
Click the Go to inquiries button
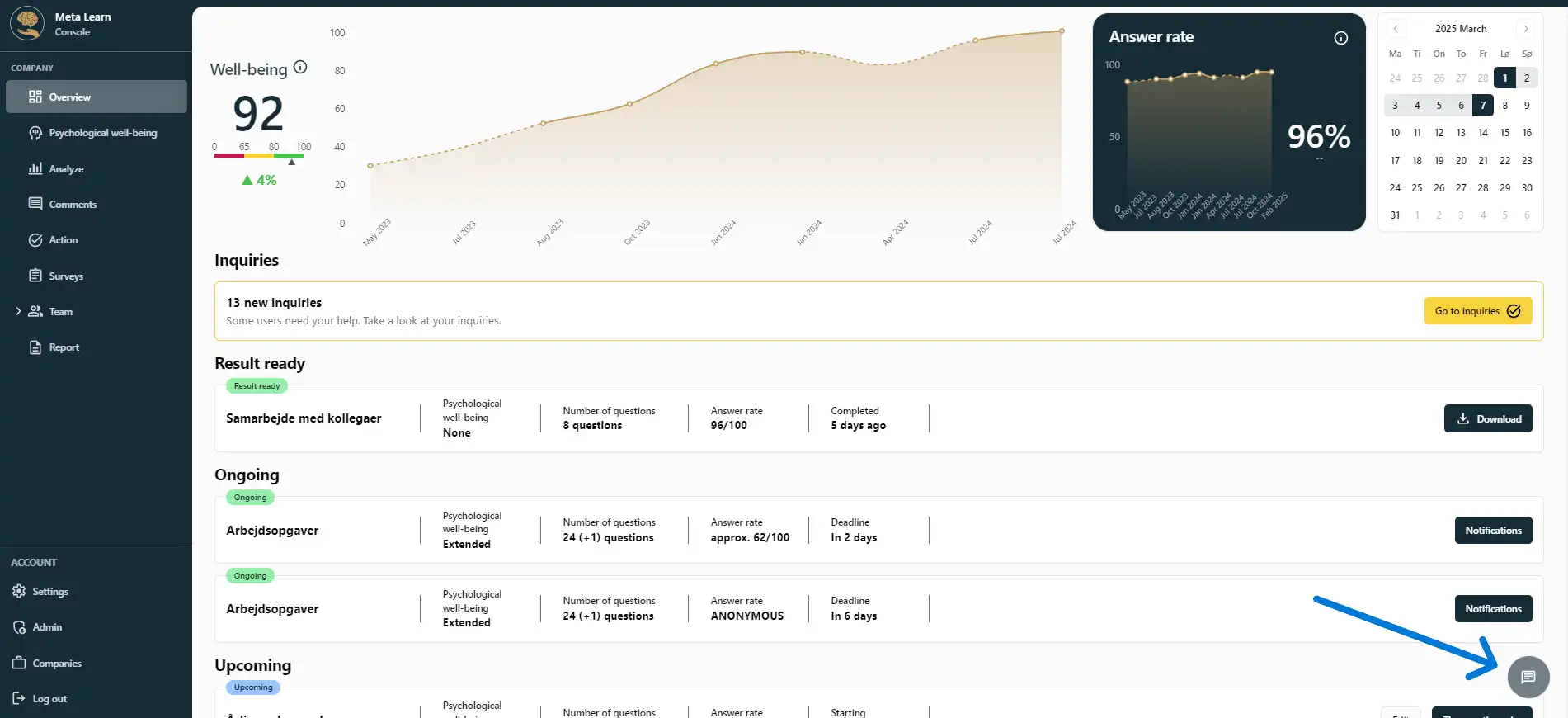1477,311
